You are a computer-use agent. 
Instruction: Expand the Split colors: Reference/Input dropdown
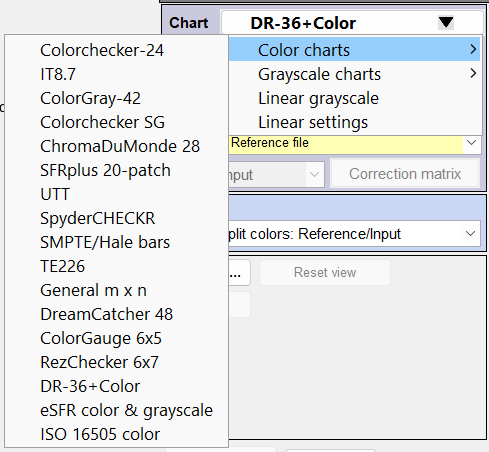[x=470, y=234]
